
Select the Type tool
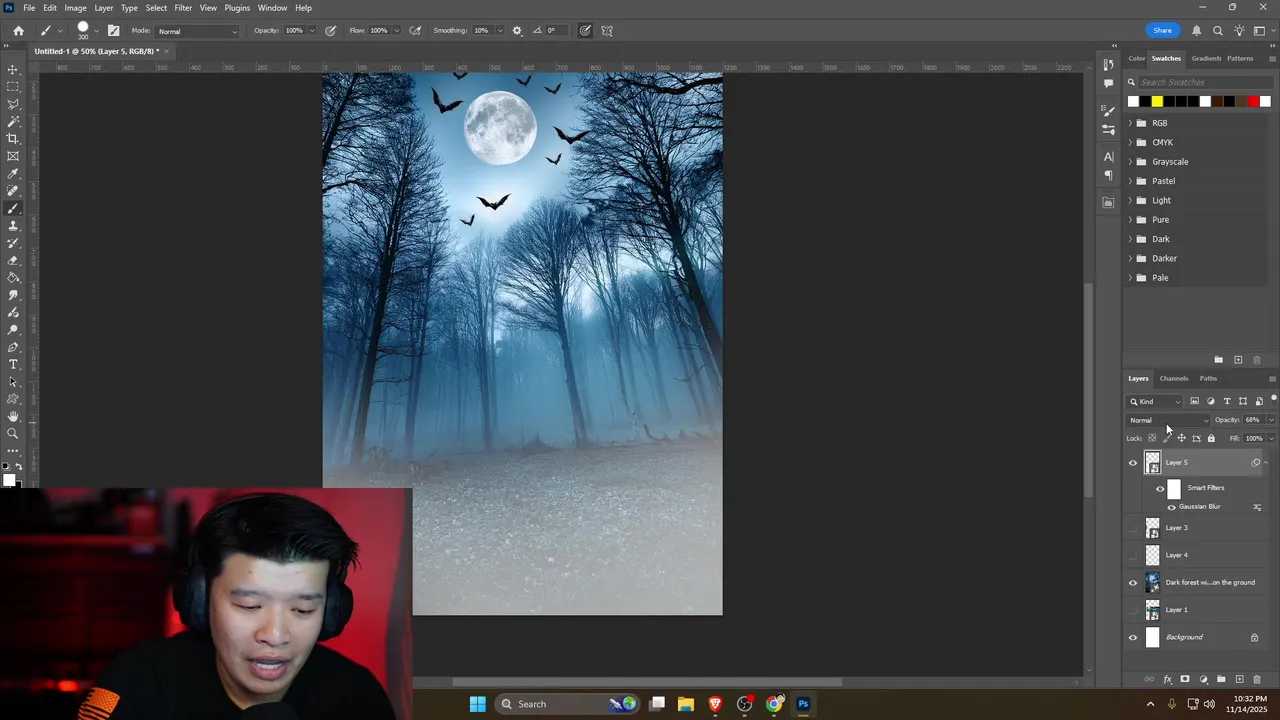tap(13, 364)
